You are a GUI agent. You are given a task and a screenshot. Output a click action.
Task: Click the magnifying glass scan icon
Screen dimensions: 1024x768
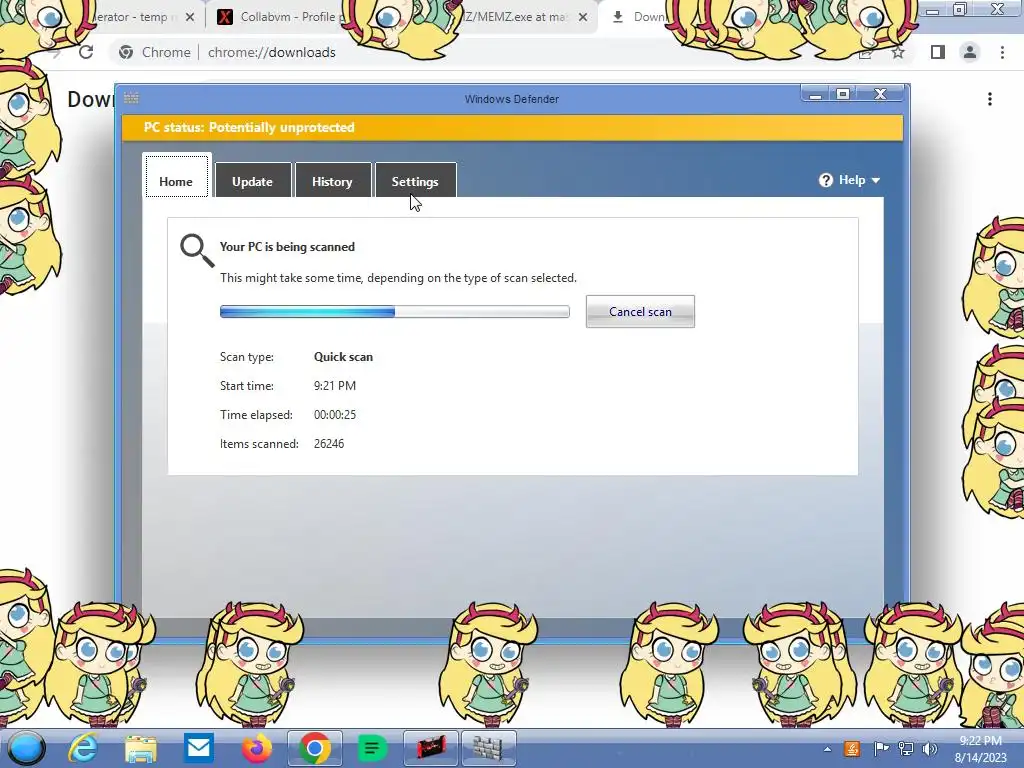coord(197,251)
